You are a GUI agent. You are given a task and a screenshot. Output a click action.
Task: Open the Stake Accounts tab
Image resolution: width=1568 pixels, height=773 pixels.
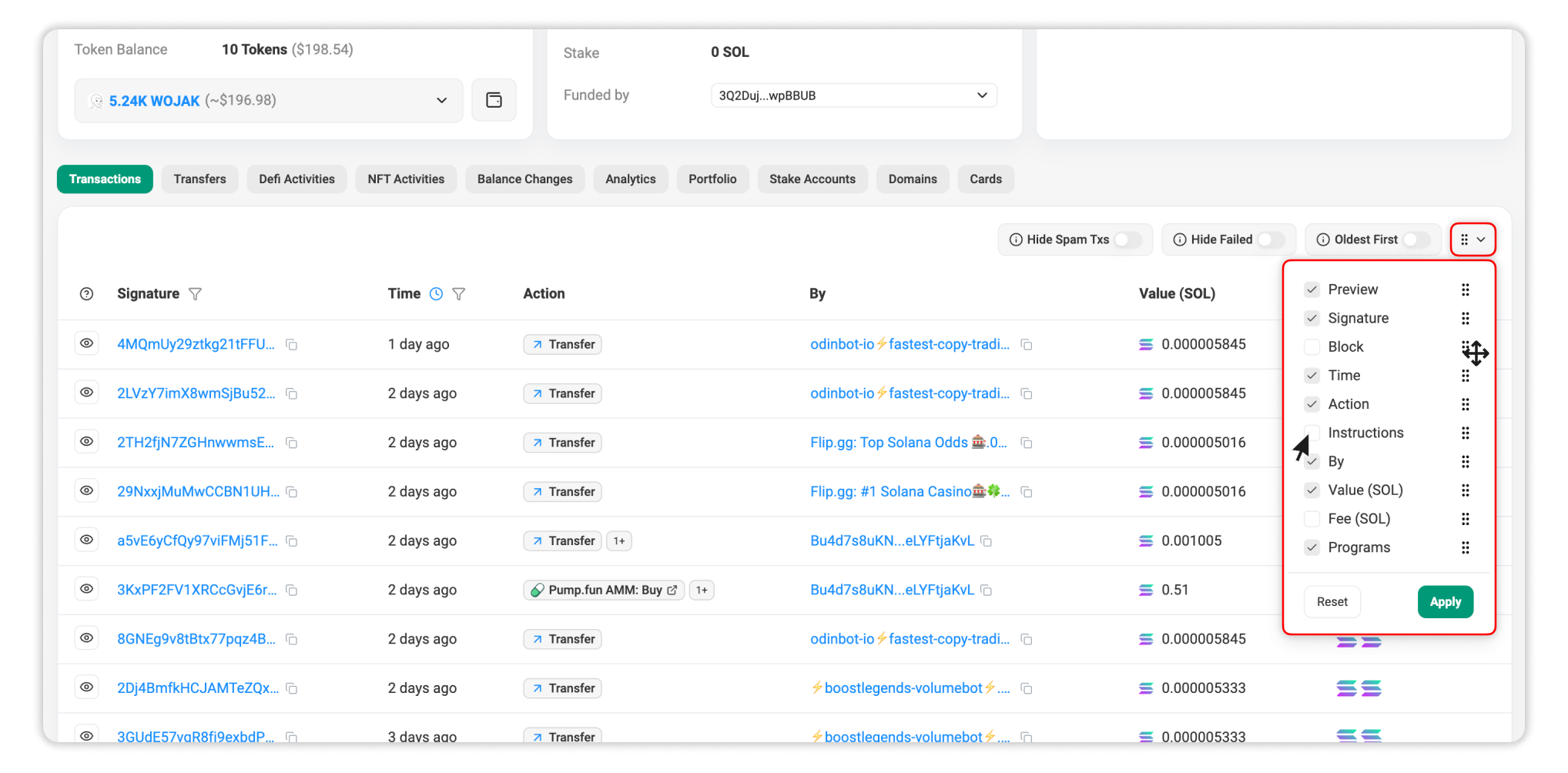point(812,179)
